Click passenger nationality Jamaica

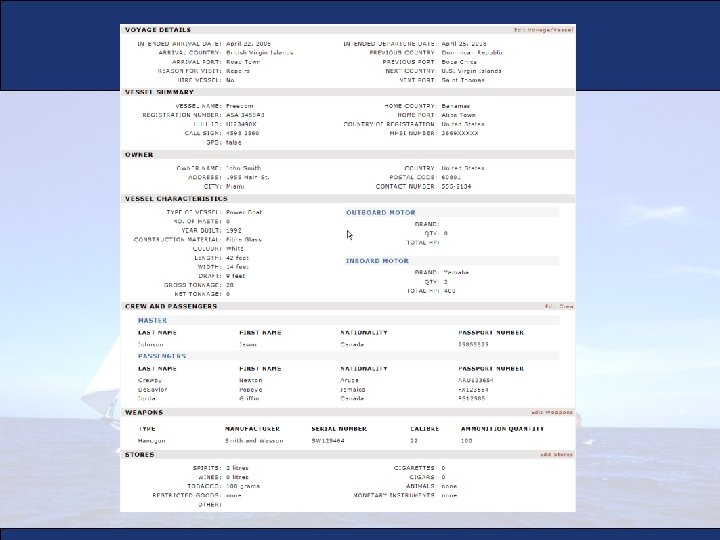pos(353,389)
